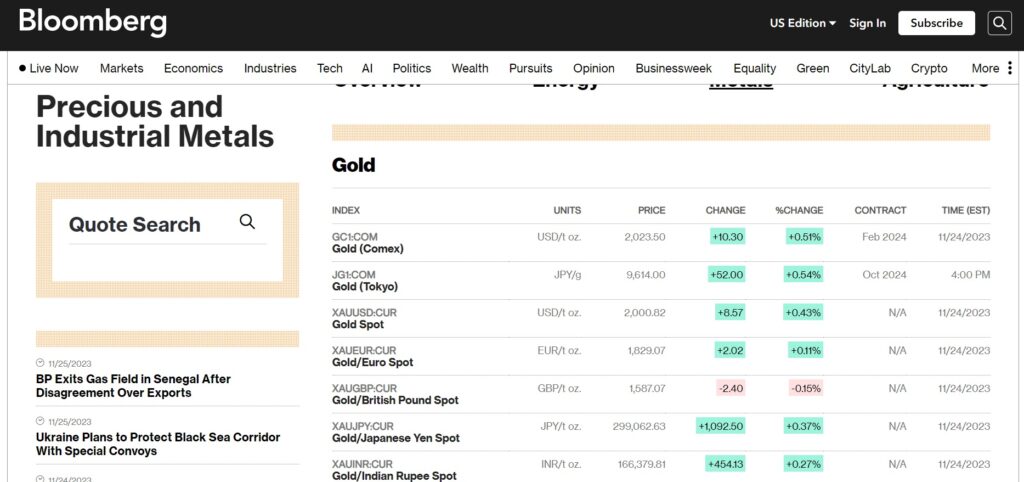Image resolution: width=1024 pixels, height=482 pixels.
Task: Click the 4:00 PM time cell
Action: coord(970,274)
